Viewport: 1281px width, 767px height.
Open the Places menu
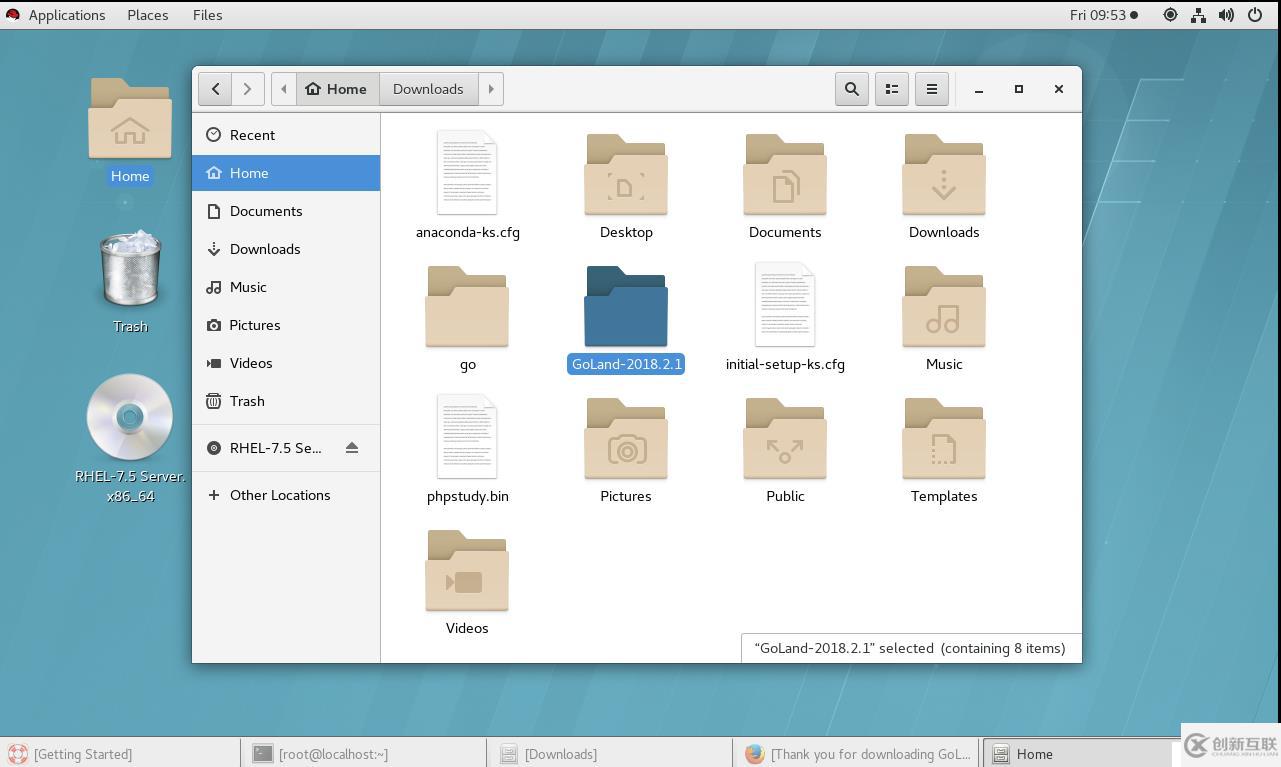pyautogui.click(x=148, y=15)
